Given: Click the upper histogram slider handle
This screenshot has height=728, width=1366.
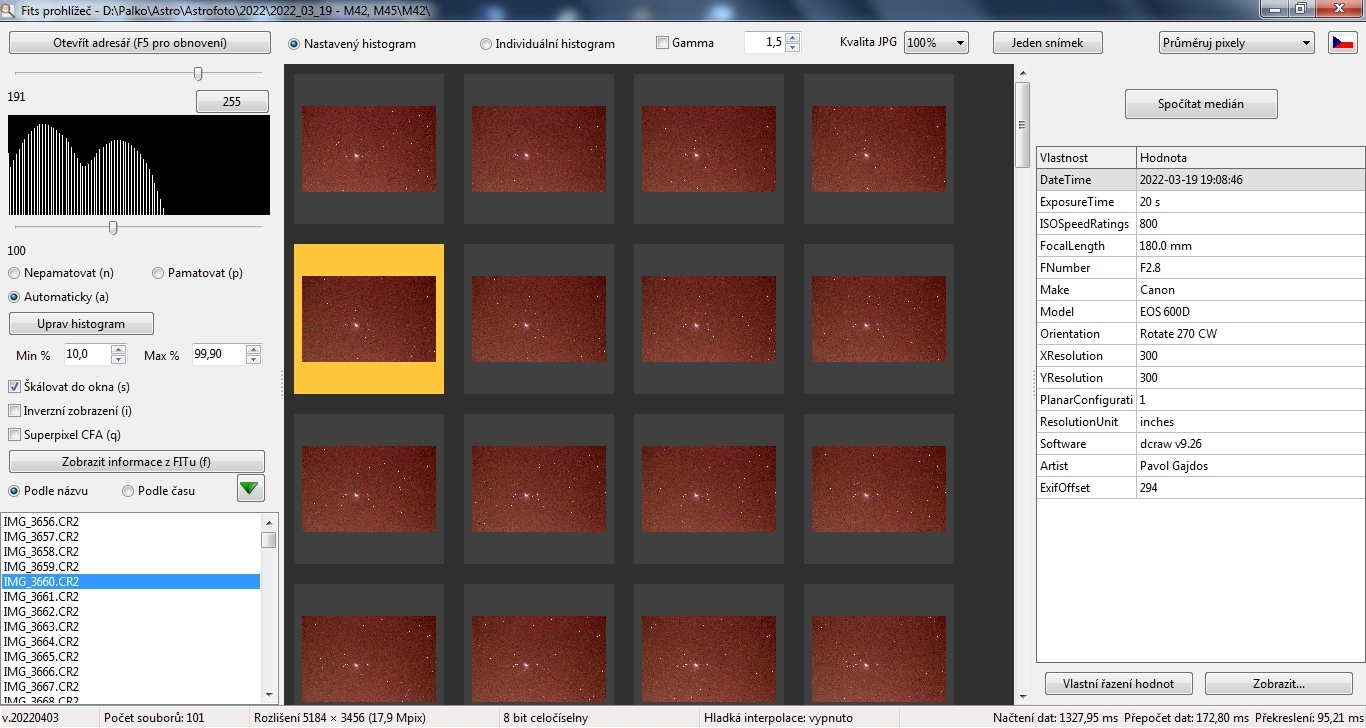Looking at the screenshot, I should click(198, 73).
